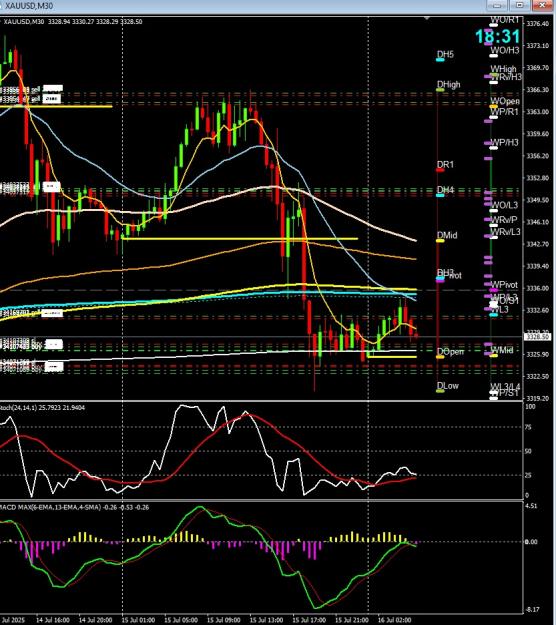Restore down the XAUUSD,M30 chart window

[x=520, y=5]
